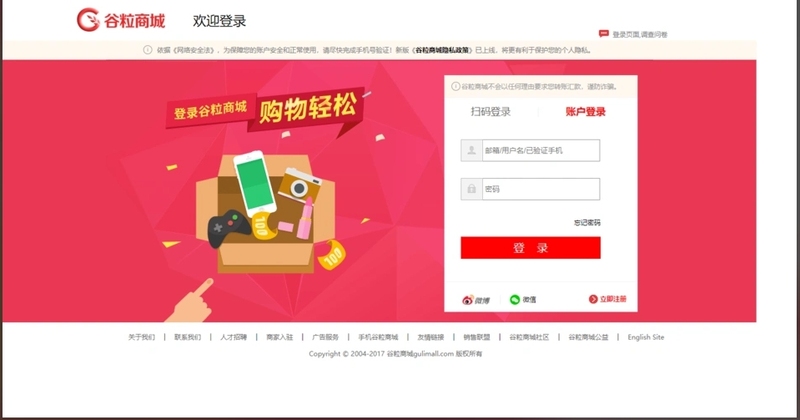Click the lock icon beside password field
Screen dimensions: 800x420
(x=471, y=189)
